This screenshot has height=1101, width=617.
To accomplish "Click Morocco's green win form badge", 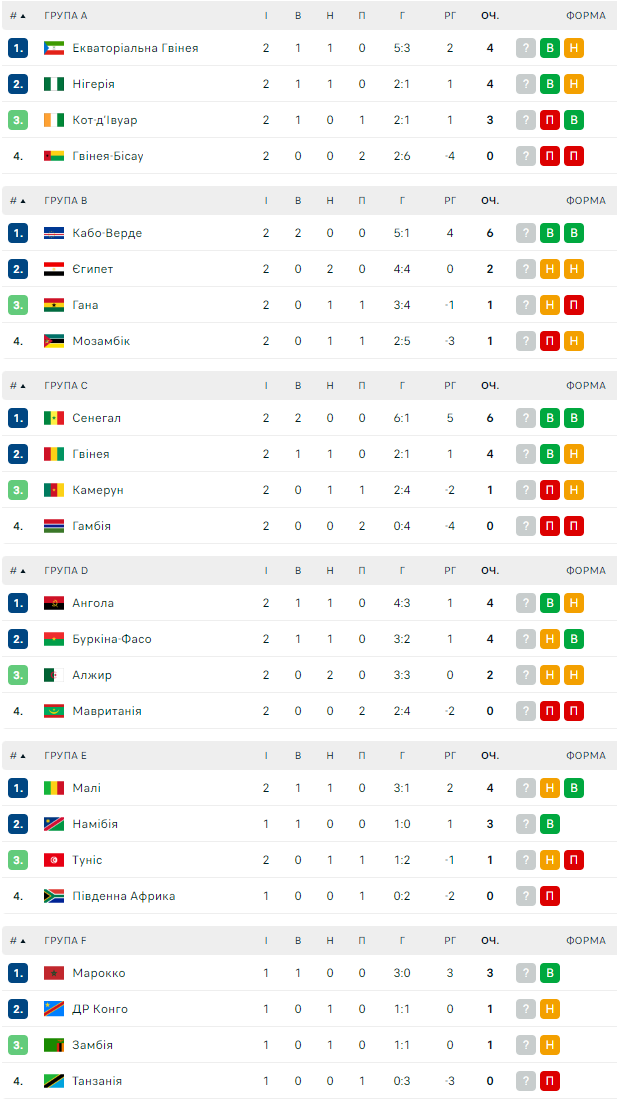I will tap(549, 973).
